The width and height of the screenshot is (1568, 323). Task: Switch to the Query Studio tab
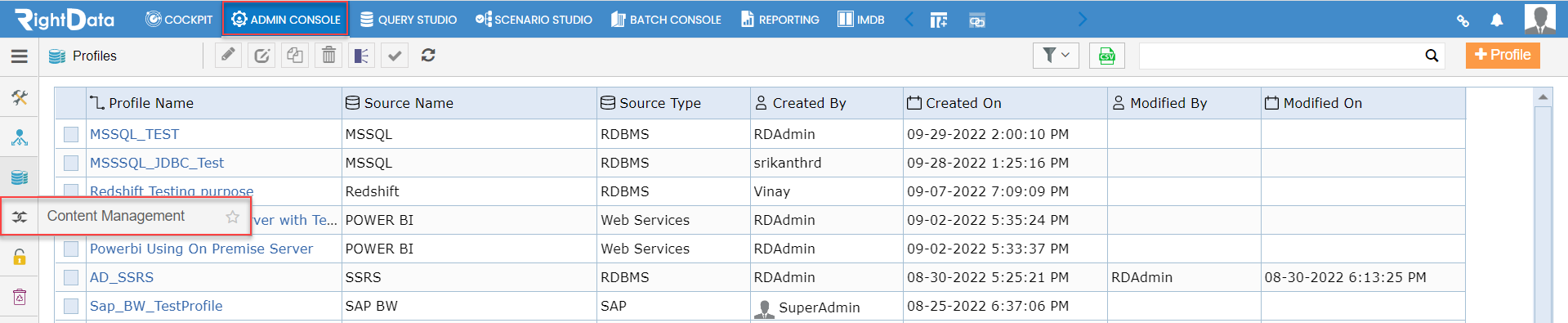pyautogui.click(x=409, y=20)
